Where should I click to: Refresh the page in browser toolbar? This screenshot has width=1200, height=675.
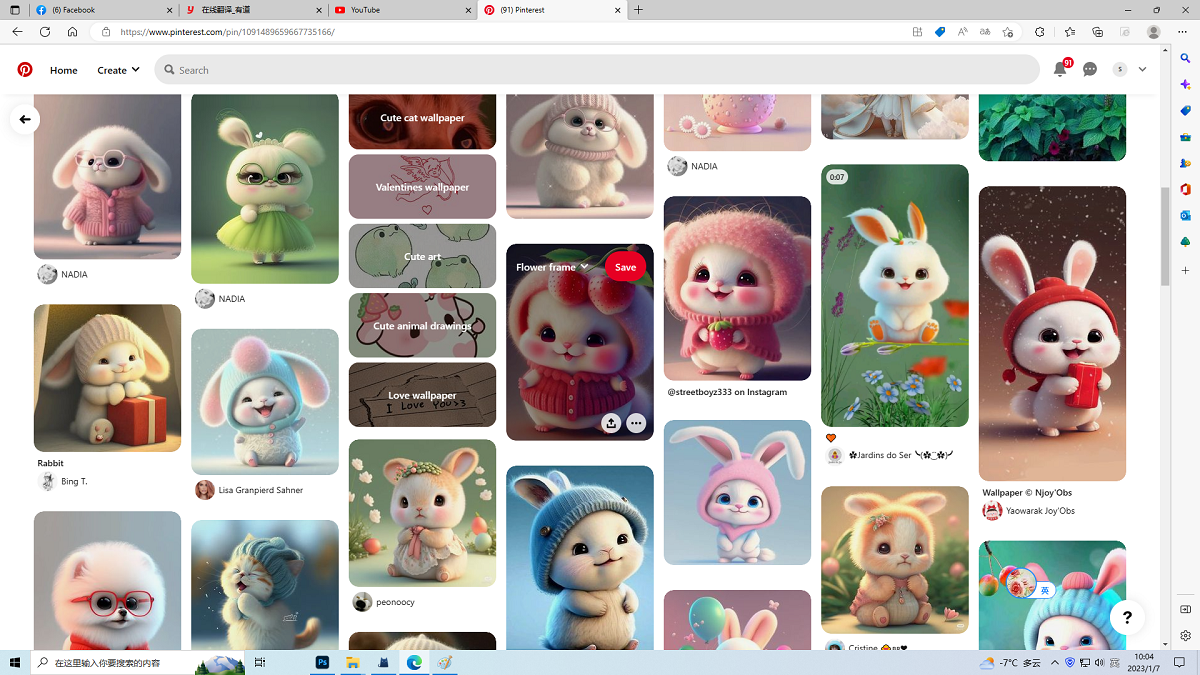coord(45,32)
